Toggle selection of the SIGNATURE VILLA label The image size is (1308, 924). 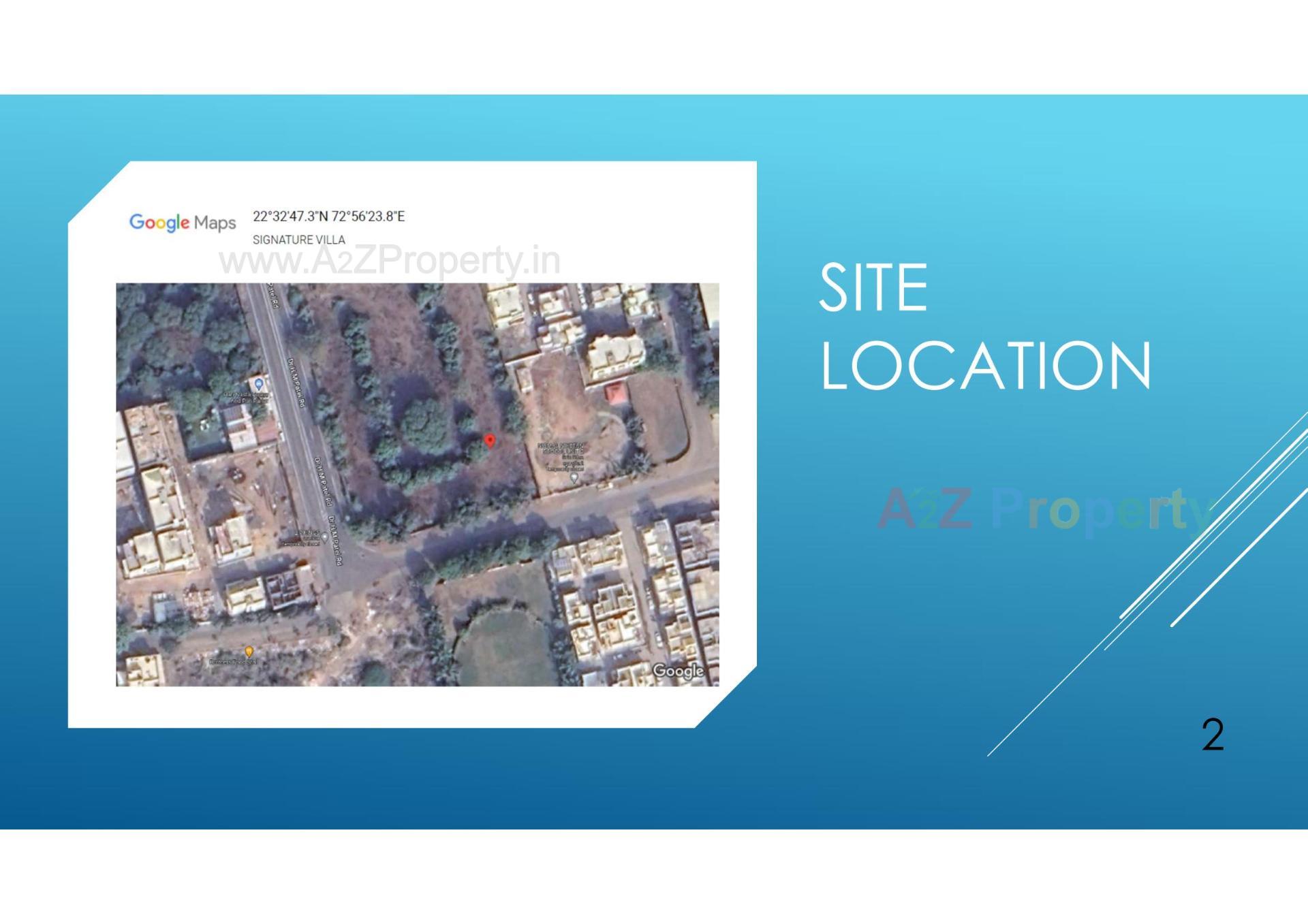pyautogui.click(x=298, y=239)
